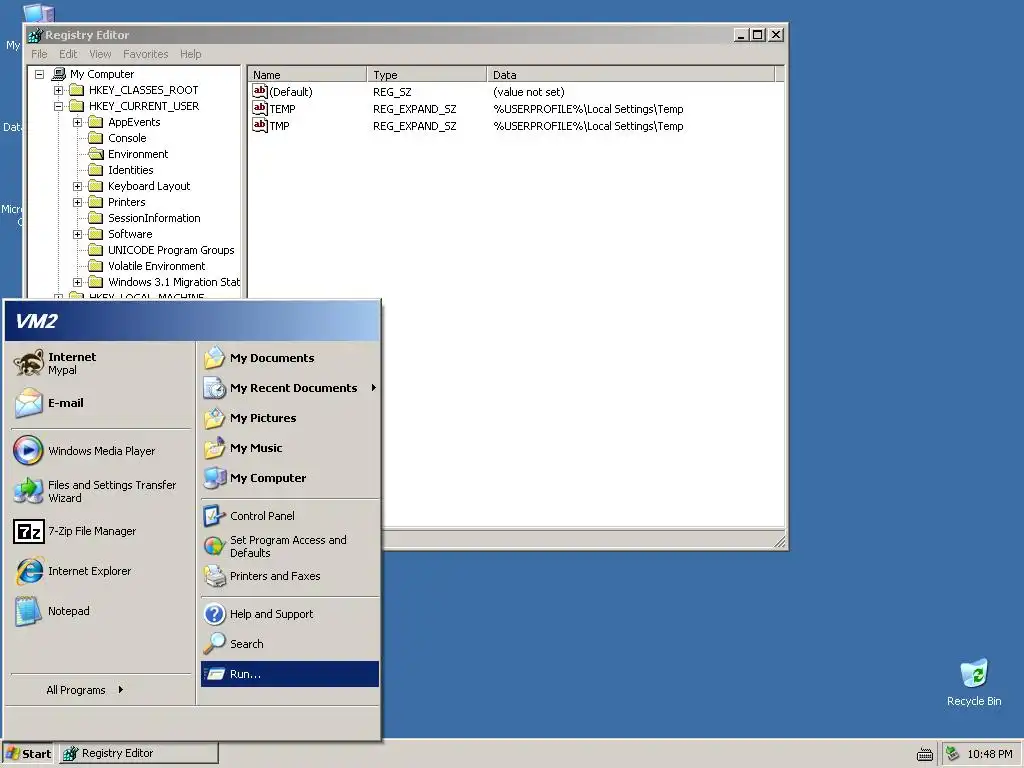The height and width of the screenshot is (768, 1024).
Task: Open the E-mail envelope icon
Action: coord(29,403)
